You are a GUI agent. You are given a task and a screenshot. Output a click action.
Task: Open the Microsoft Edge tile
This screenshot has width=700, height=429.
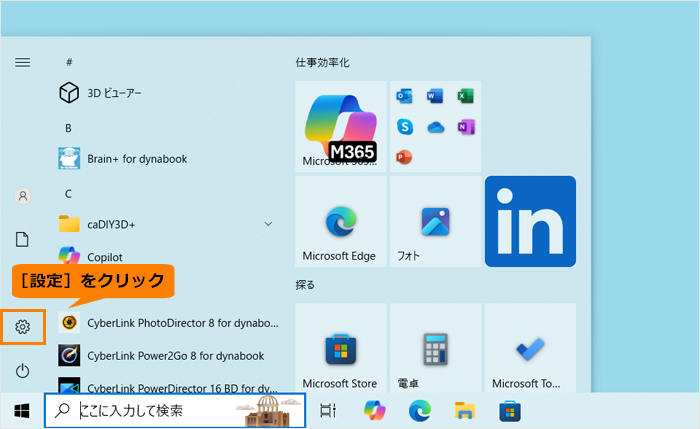coord(341,221)
